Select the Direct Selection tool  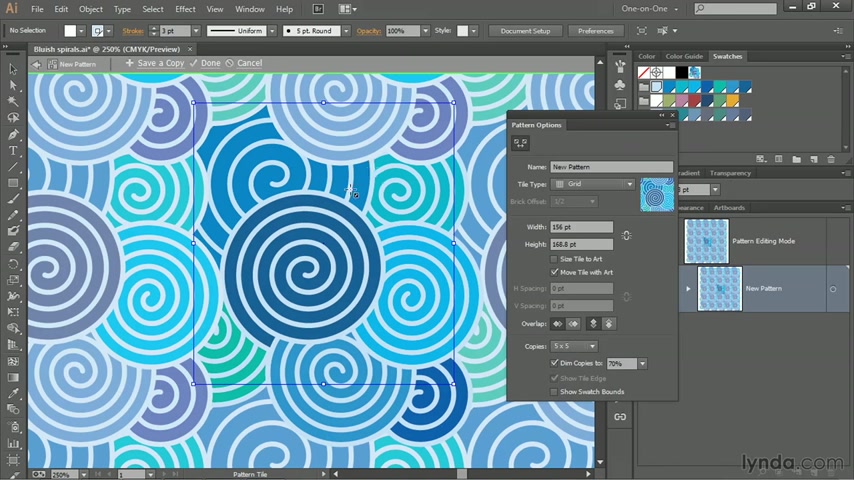[13, 86]
